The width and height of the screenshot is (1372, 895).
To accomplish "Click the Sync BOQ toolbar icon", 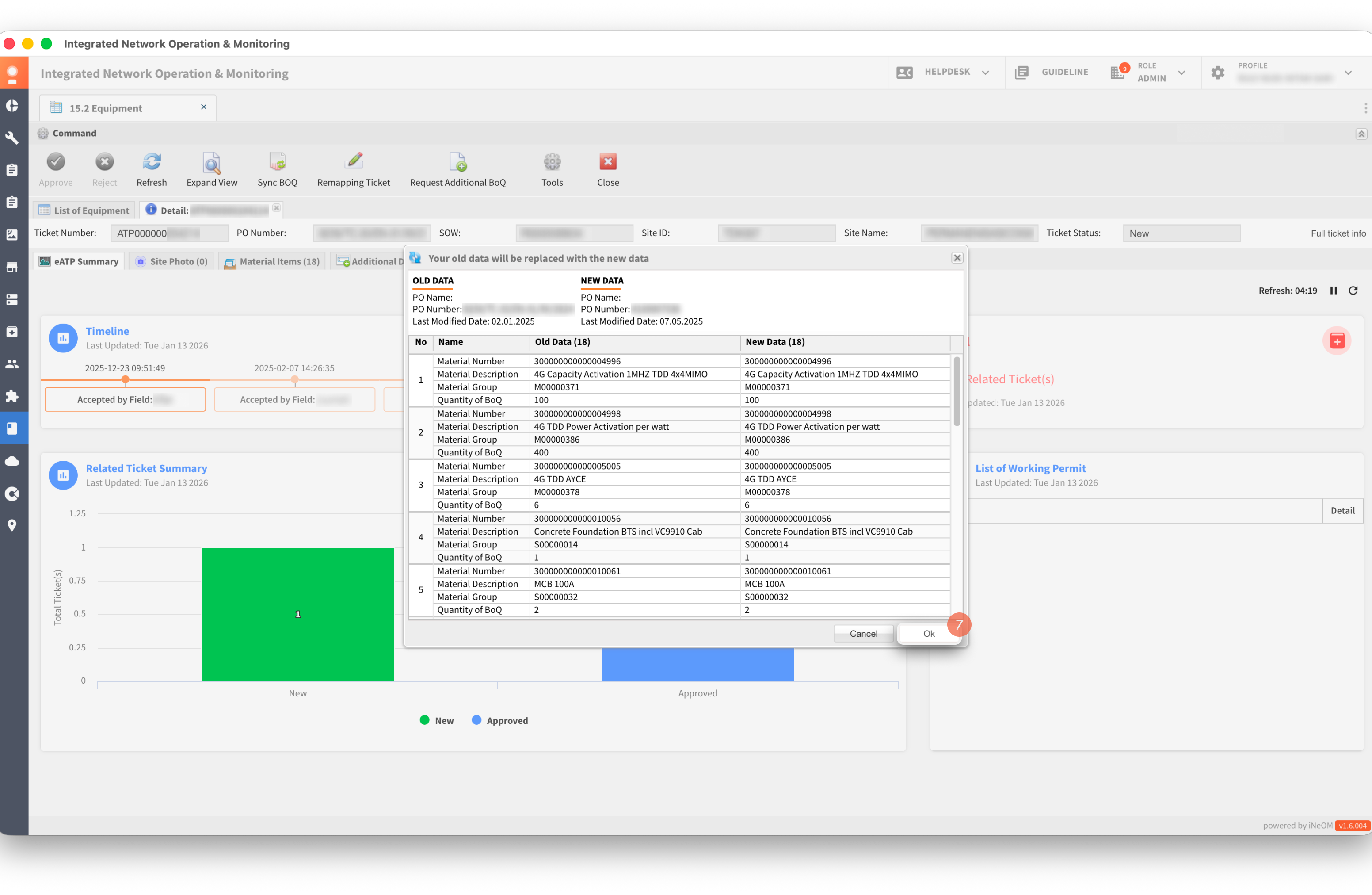I will pos(277,163).
